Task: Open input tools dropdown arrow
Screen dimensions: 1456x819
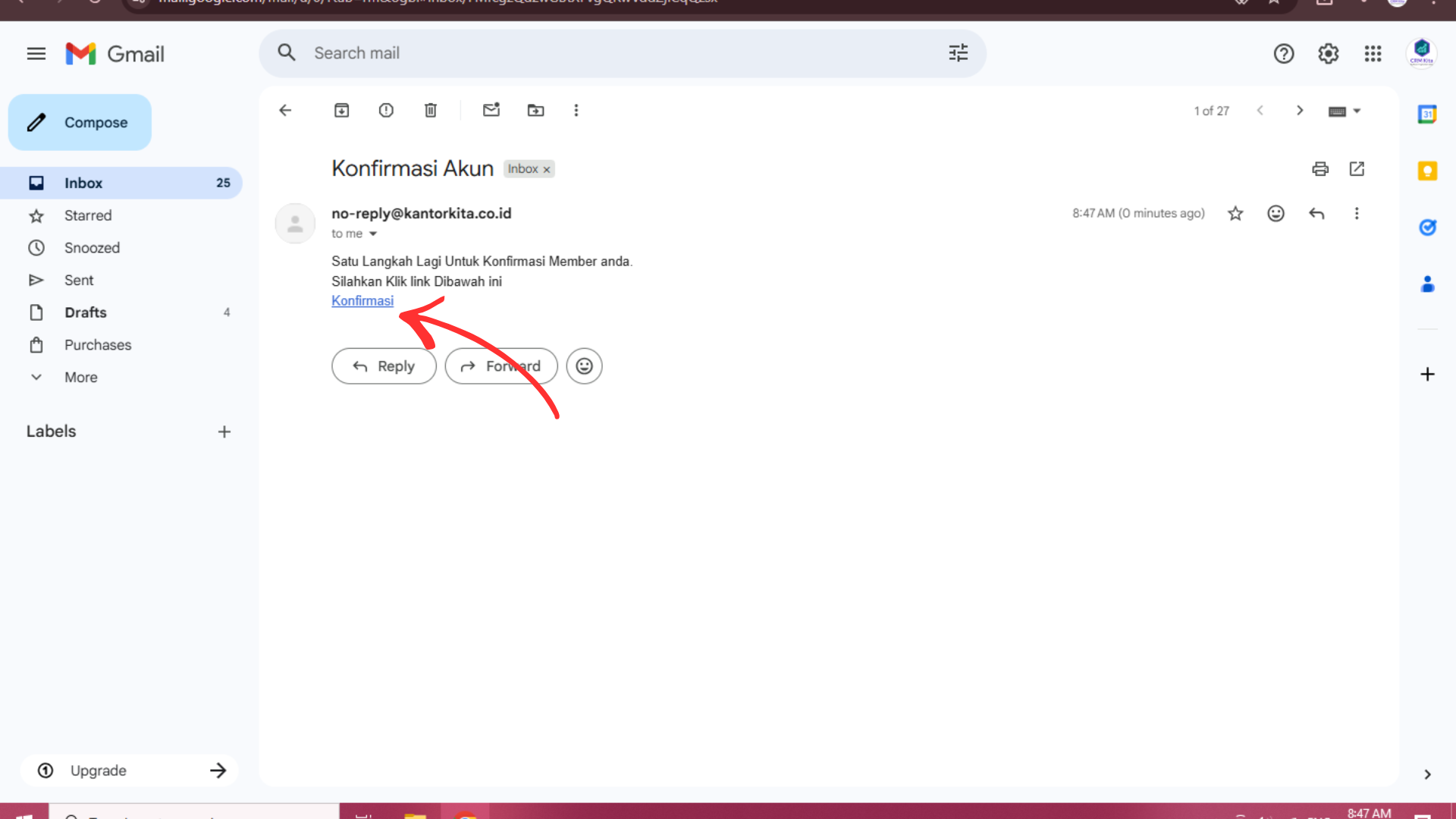Action: pyautogui.click(x=1357, y=111)
